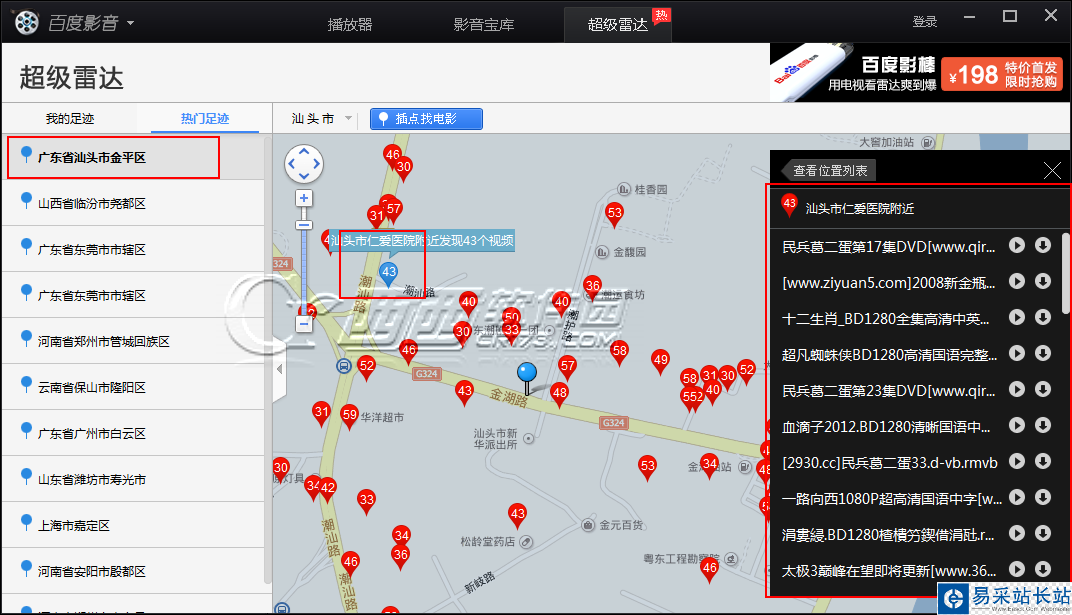Click the map zoom slider handle
This screenshot has height=615, width=1072.
[304, 225]
